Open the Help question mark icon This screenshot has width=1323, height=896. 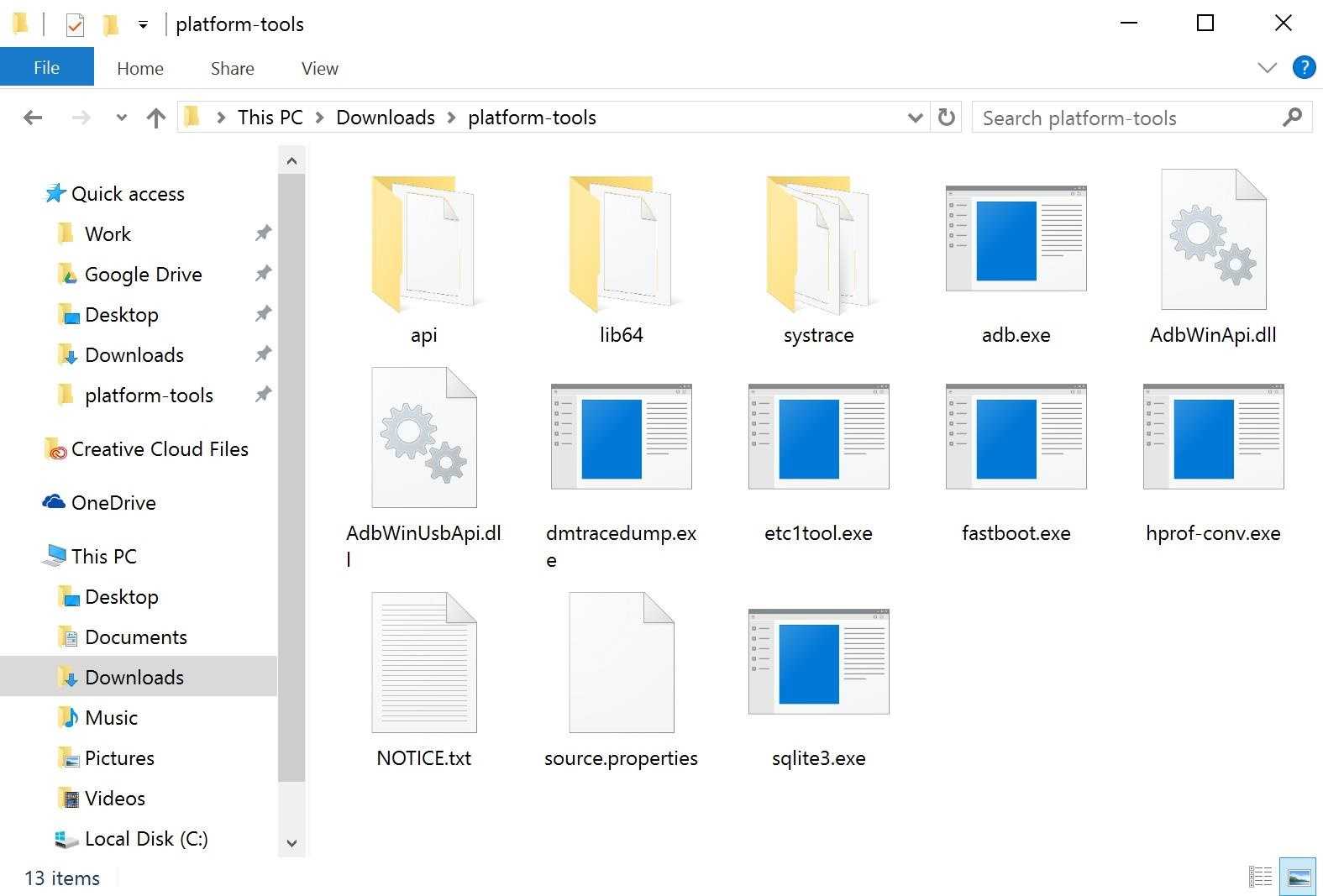tap(1304, 68)
